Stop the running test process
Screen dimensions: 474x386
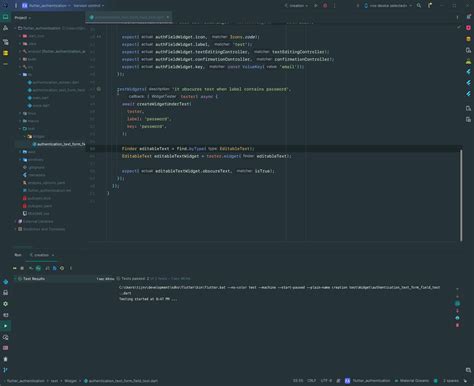(22, 268)
